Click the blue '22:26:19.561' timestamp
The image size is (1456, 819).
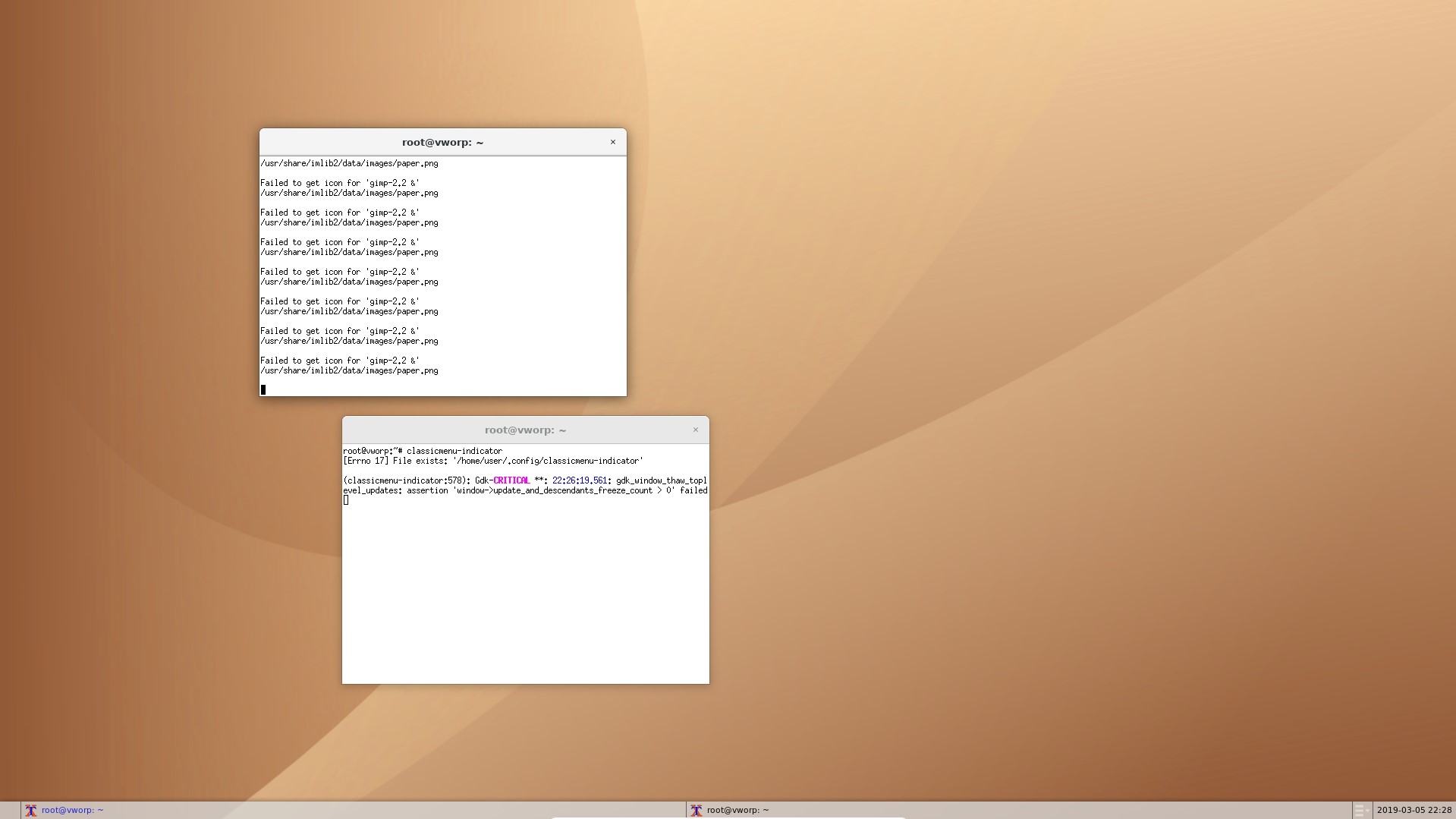point(580,480)
